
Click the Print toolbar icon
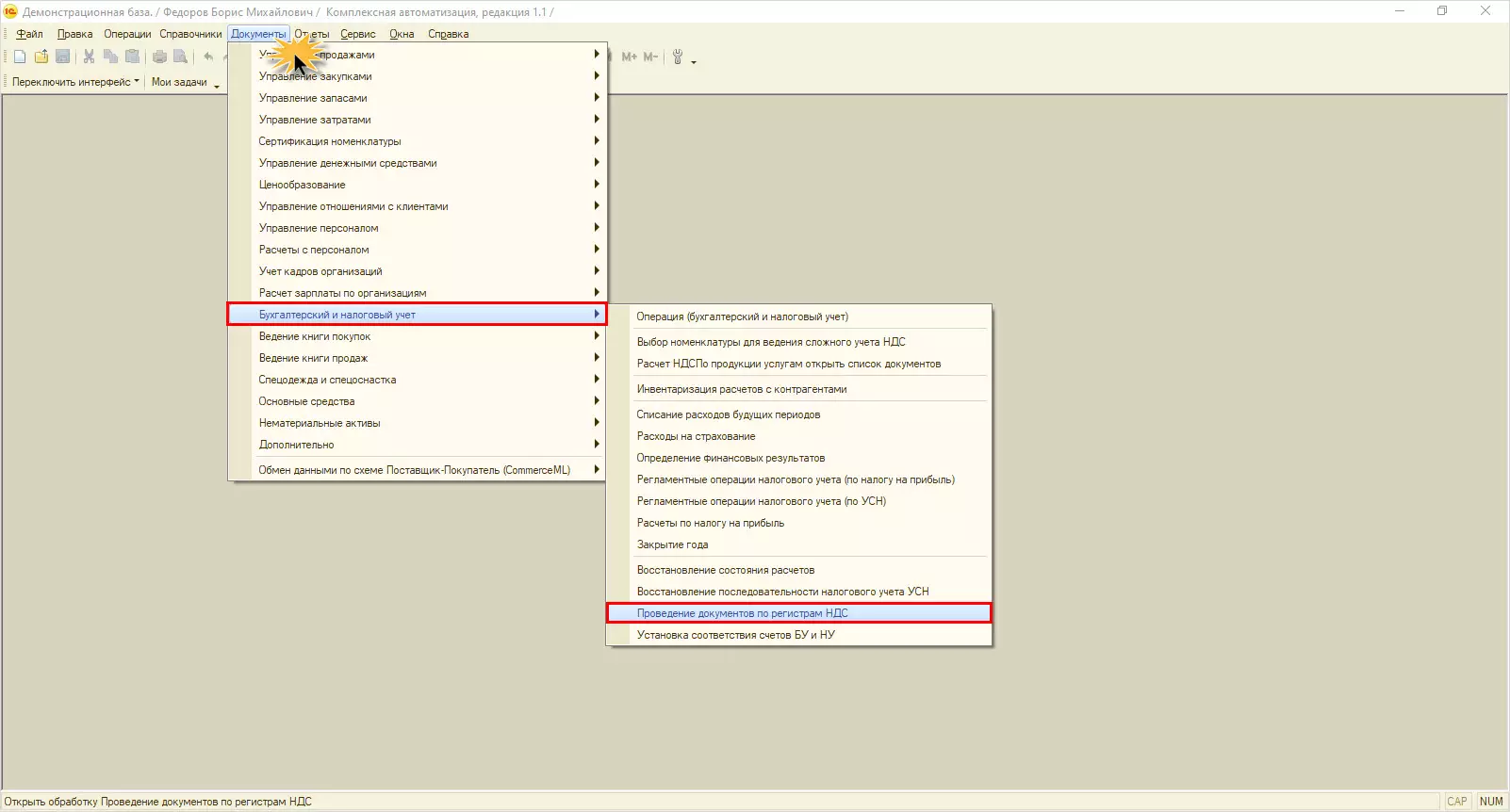point(159,57)
